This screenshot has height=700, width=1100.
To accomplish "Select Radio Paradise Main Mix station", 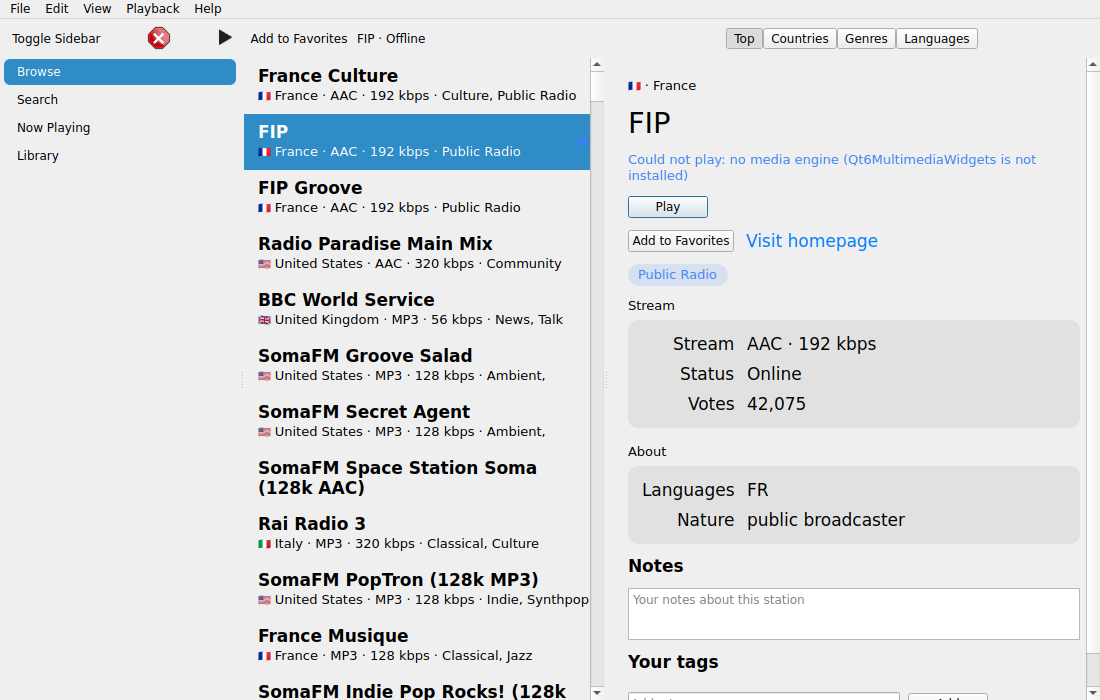I will click(417, 253).
